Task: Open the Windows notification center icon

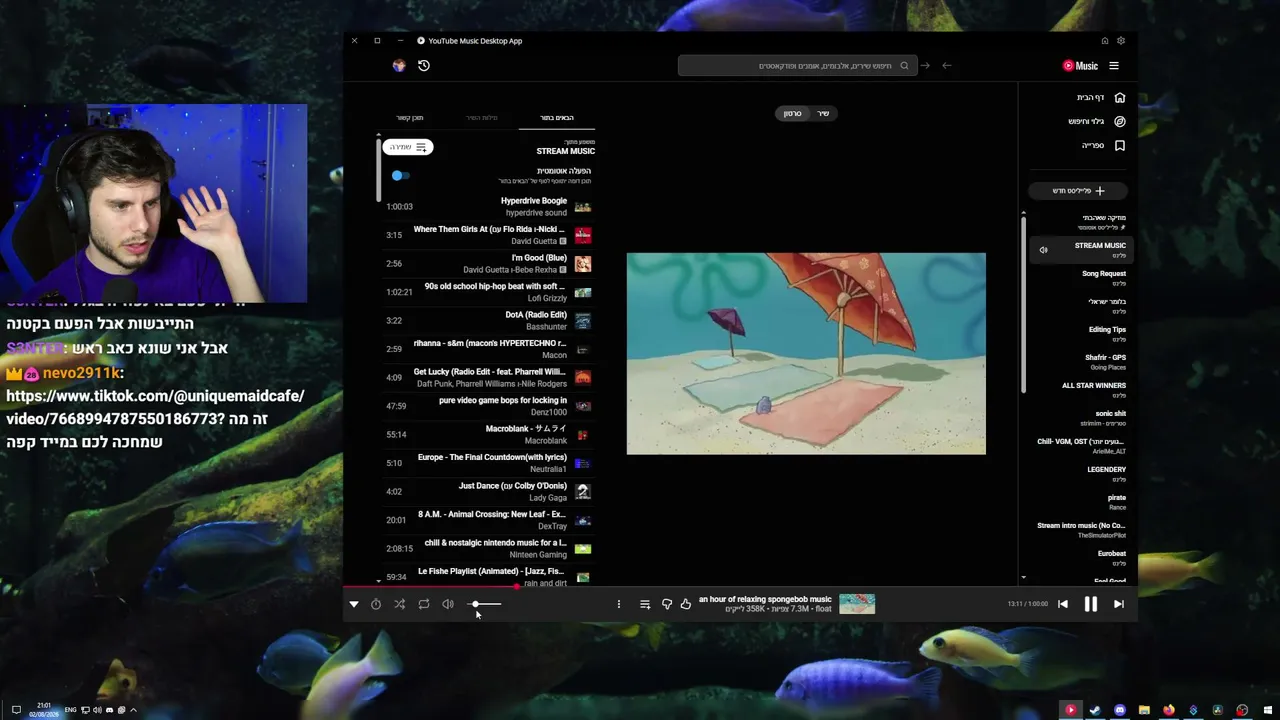Action: 16,710
